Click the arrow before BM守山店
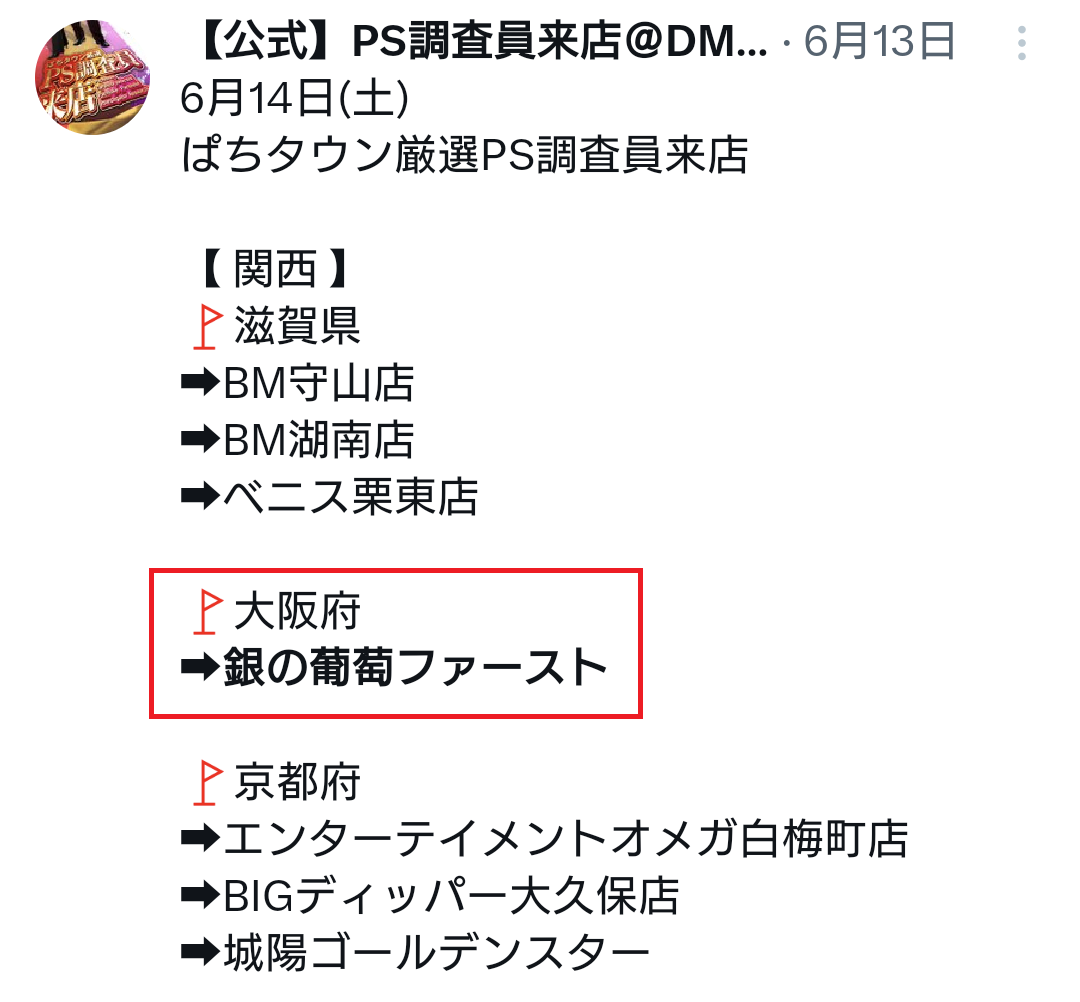The height and width of the screenshot is (1002, 1080). point(200,382)
